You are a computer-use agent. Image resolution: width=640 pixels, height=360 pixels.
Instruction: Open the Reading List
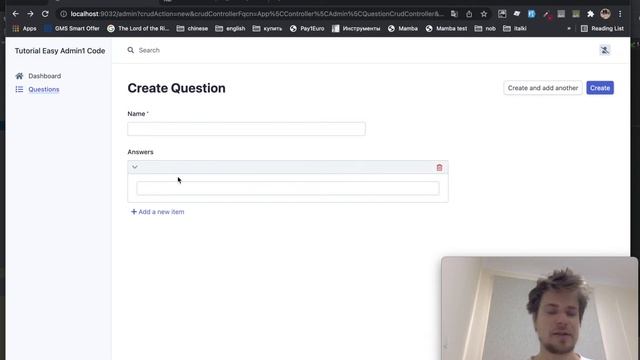[x=602, y=29]
